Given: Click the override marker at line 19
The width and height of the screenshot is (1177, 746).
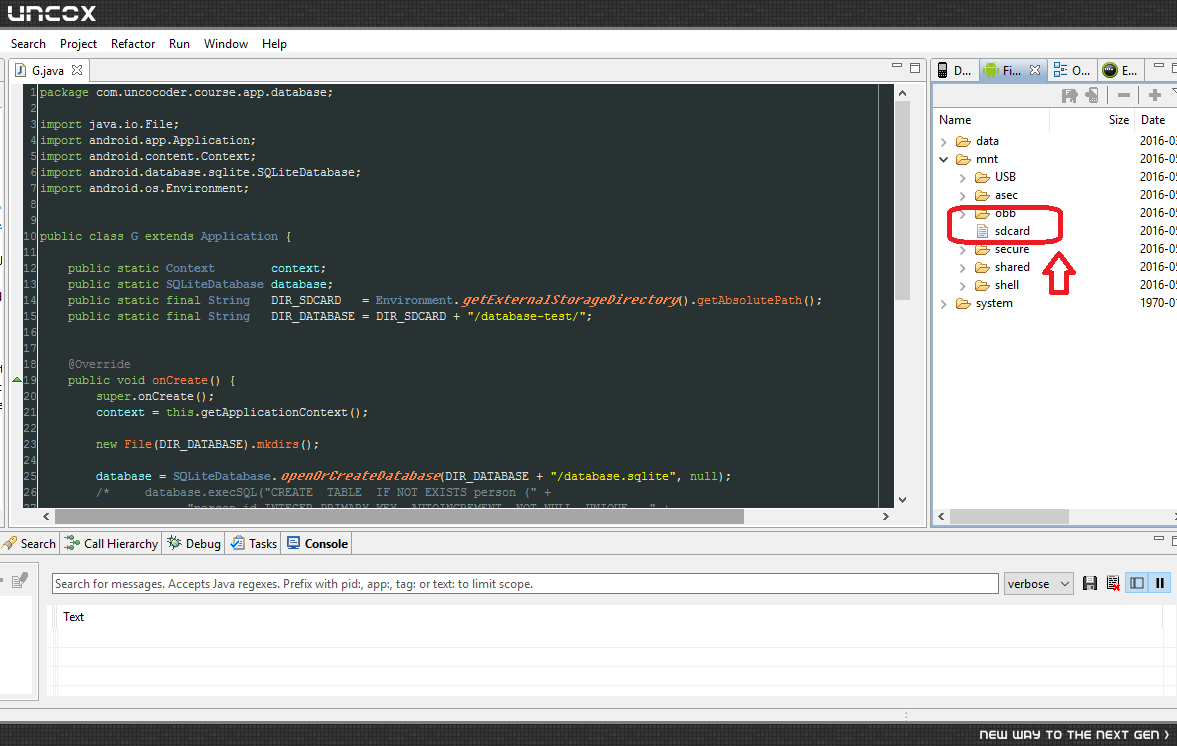Looking at the screenshot, I should pyautogui.click(x=17, y=380).
